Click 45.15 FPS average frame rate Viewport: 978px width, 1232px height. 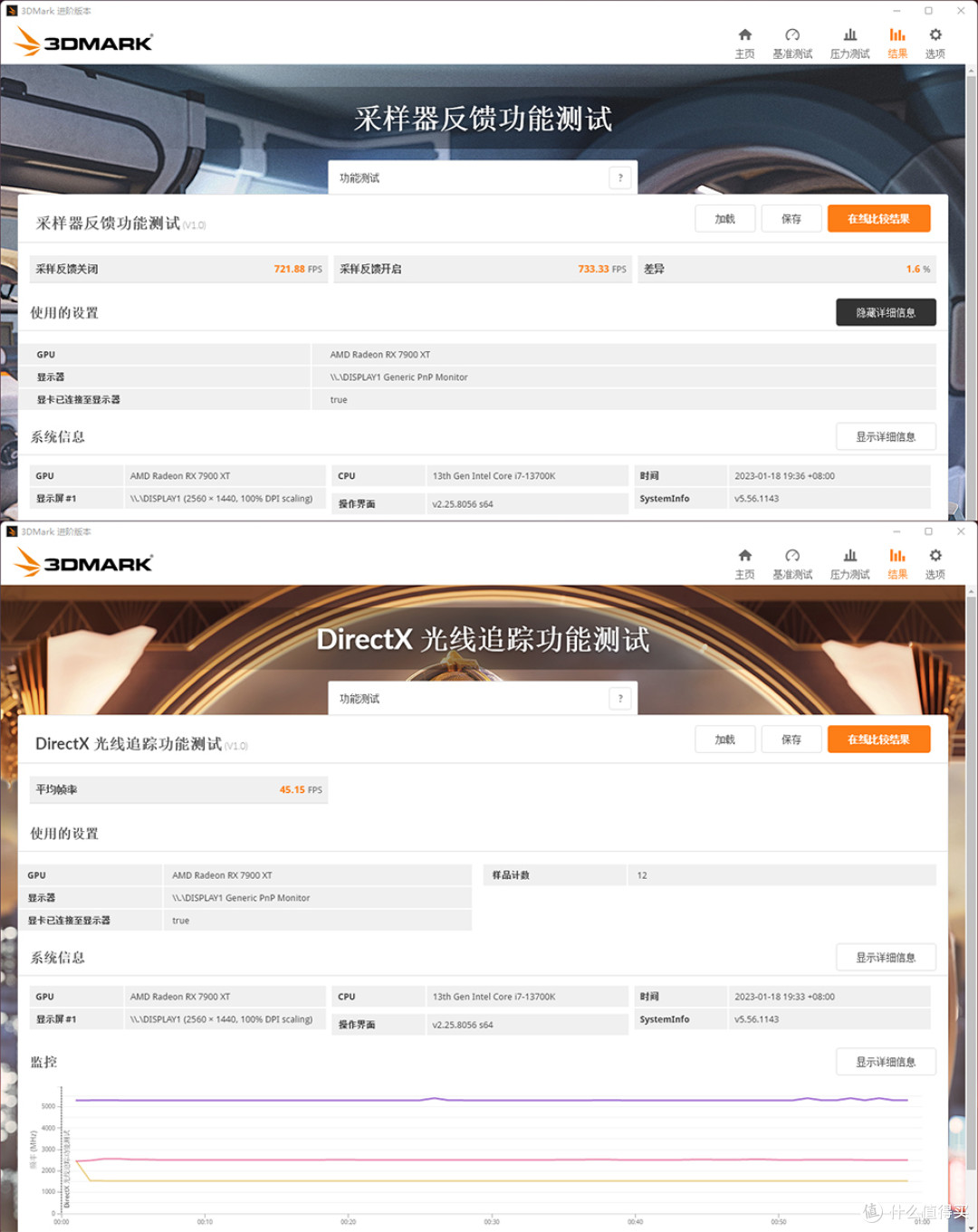tap(301, 789)
